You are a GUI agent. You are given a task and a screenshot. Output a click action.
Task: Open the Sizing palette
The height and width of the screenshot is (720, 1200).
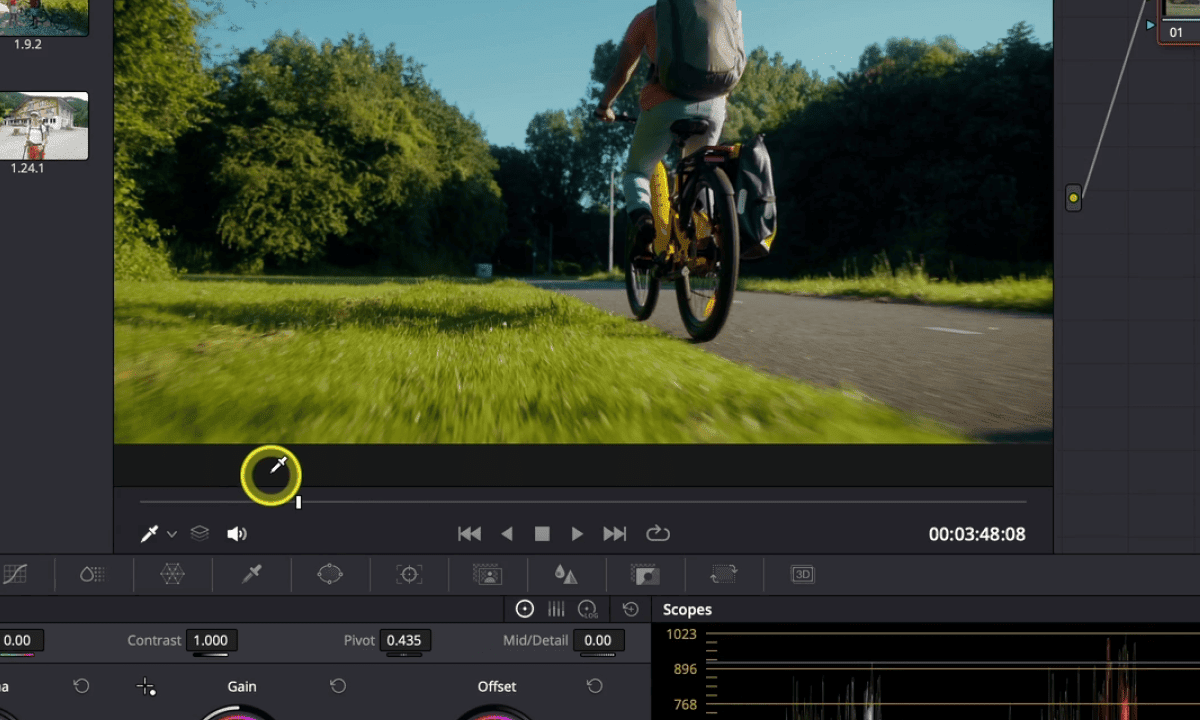point(723,574)
